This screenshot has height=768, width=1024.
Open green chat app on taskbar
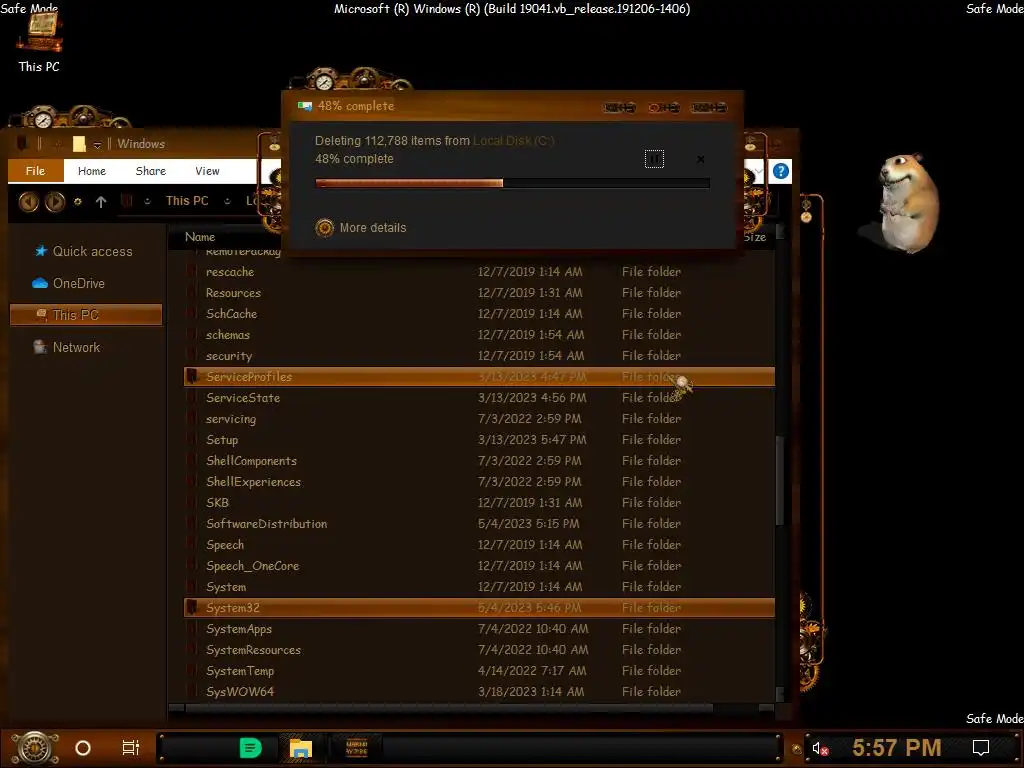tap(251, 748)
